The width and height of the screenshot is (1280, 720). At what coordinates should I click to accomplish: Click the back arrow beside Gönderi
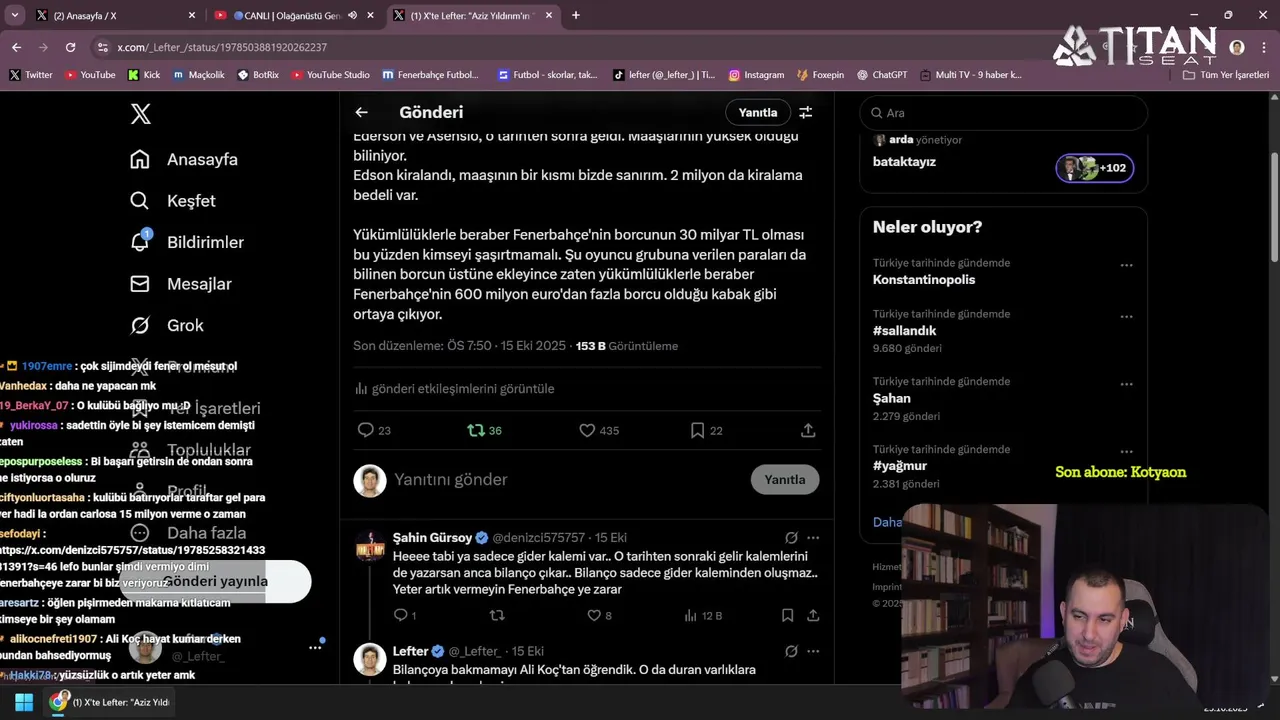(x=362, y=113)
